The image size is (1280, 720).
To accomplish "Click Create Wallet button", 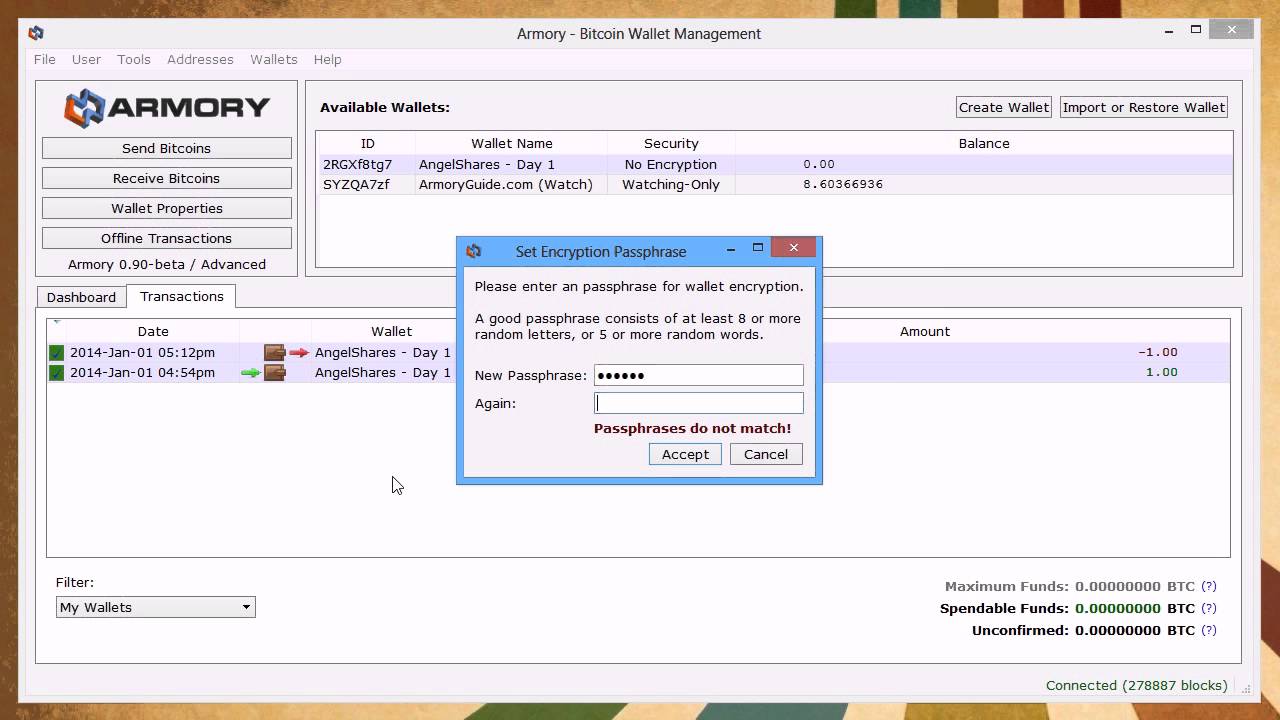I will point(1004,107).
